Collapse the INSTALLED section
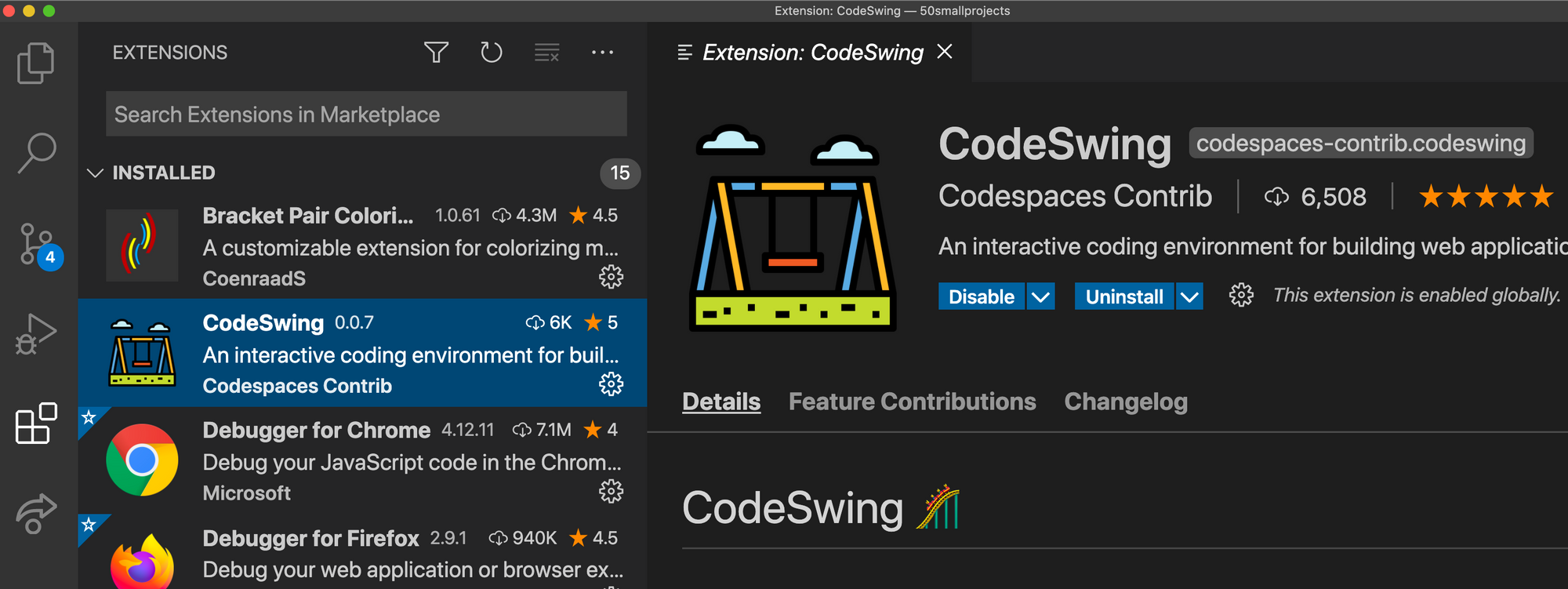The width and height of the screenshot is (1568, 589). point(95,173)
